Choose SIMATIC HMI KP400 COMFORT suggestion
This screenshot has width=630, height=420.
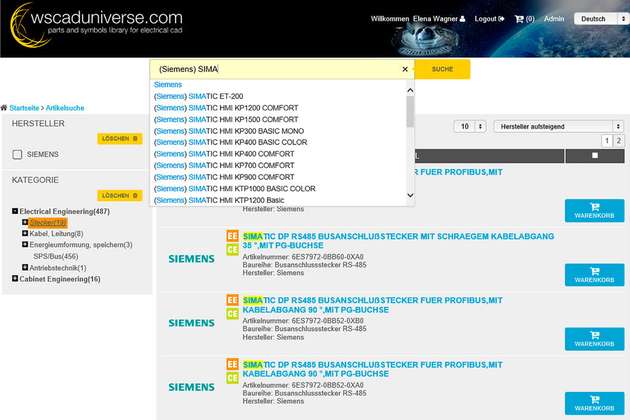coord(224,154)
